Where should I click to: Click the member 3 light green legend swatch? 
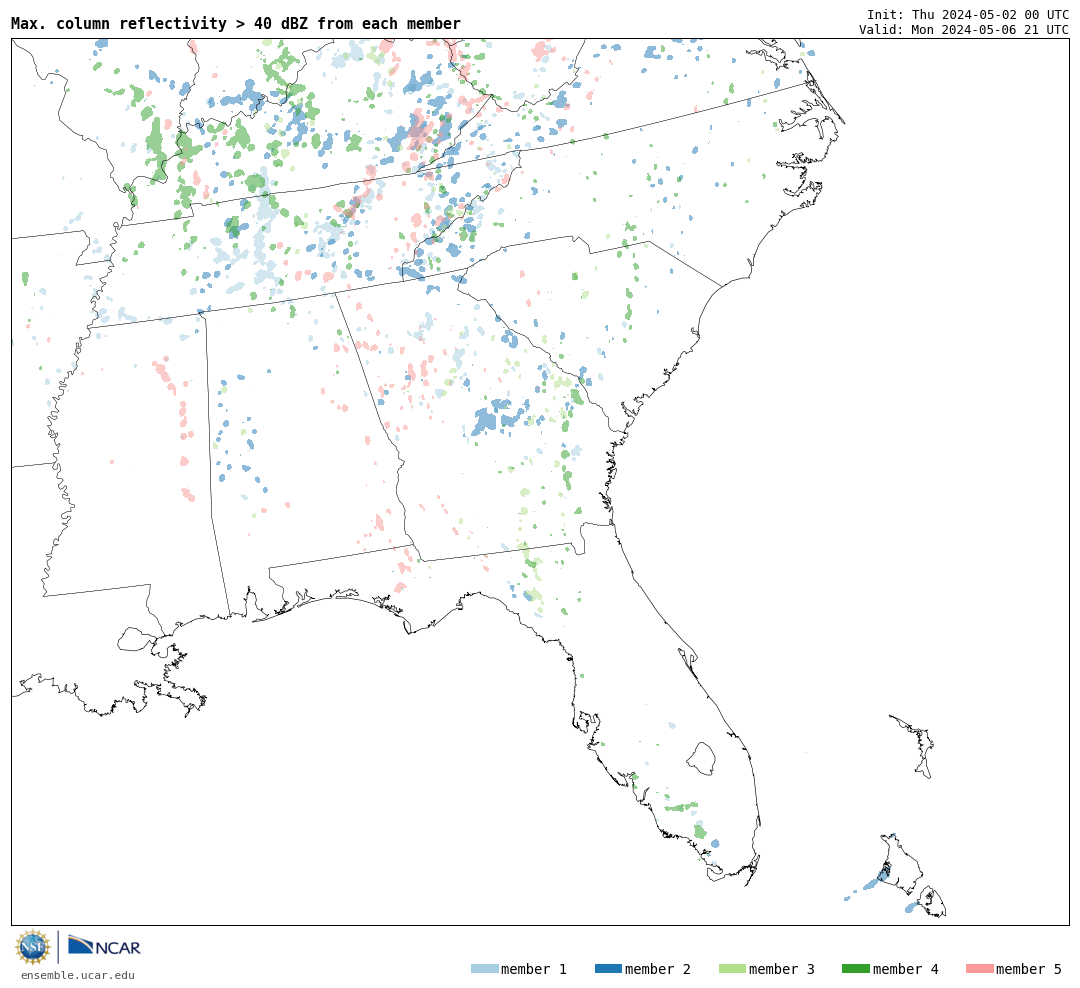pos(732,969)
